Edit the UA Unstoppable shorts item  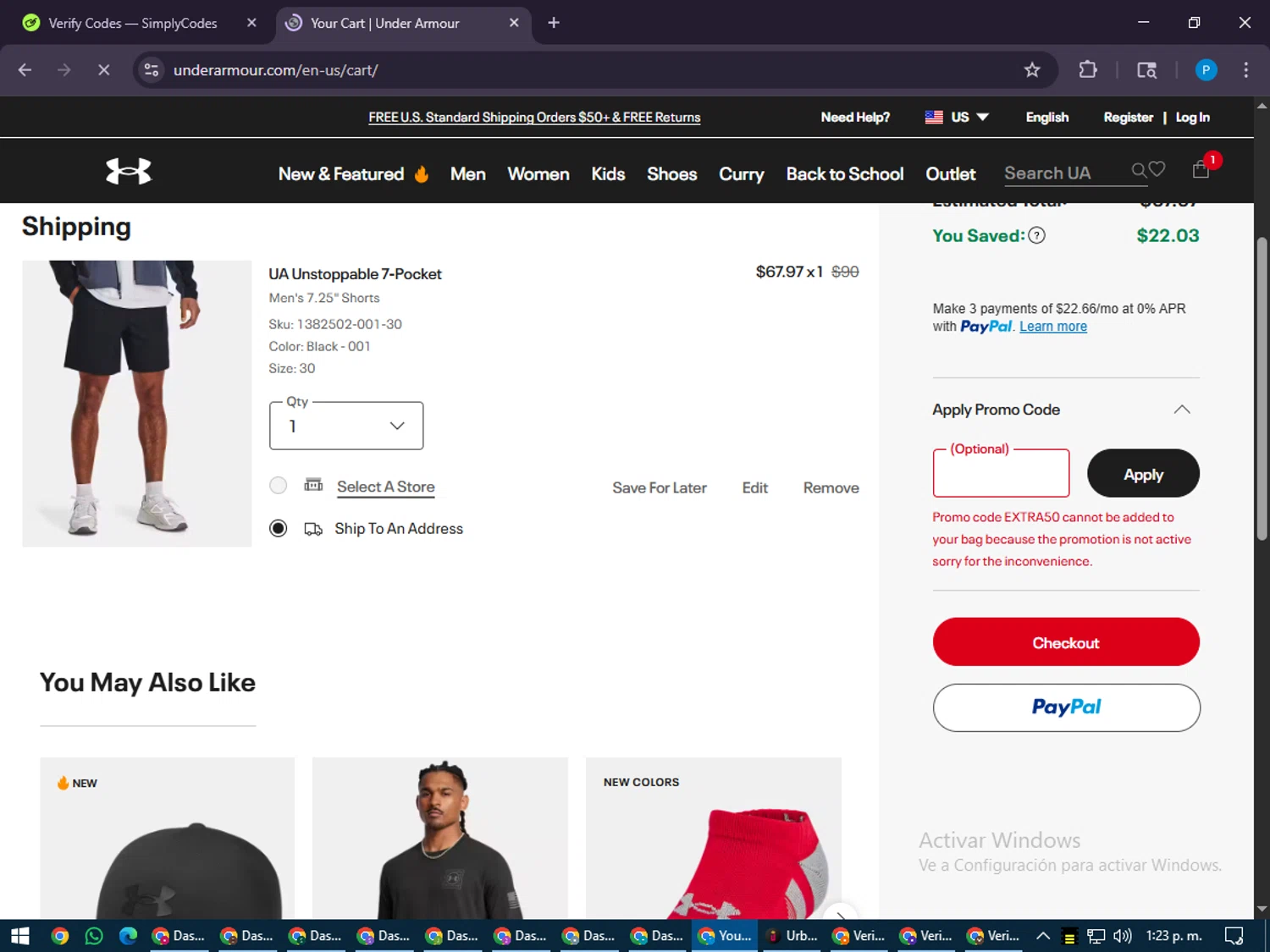tap(755, 488)
